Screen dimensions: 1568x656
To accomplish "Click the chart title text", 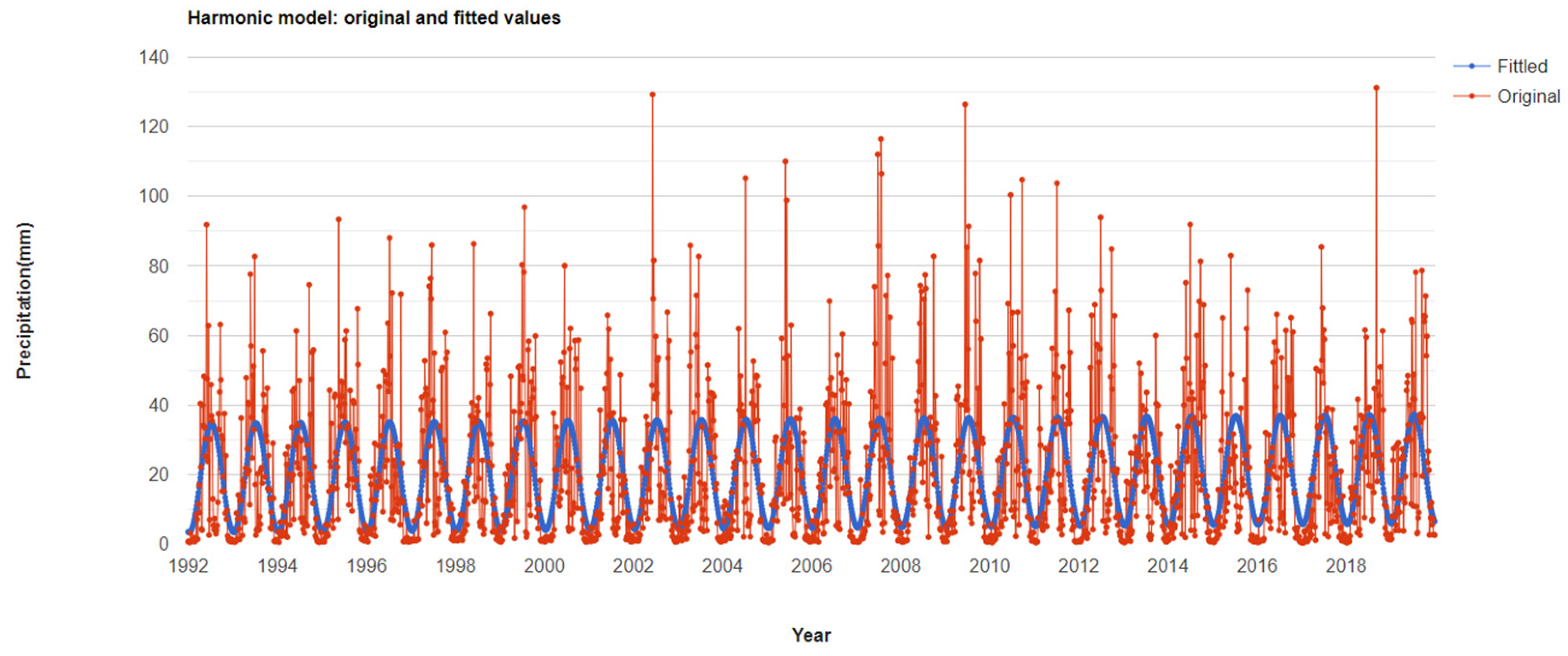I will pyautogui.click(x=374, y=18).
